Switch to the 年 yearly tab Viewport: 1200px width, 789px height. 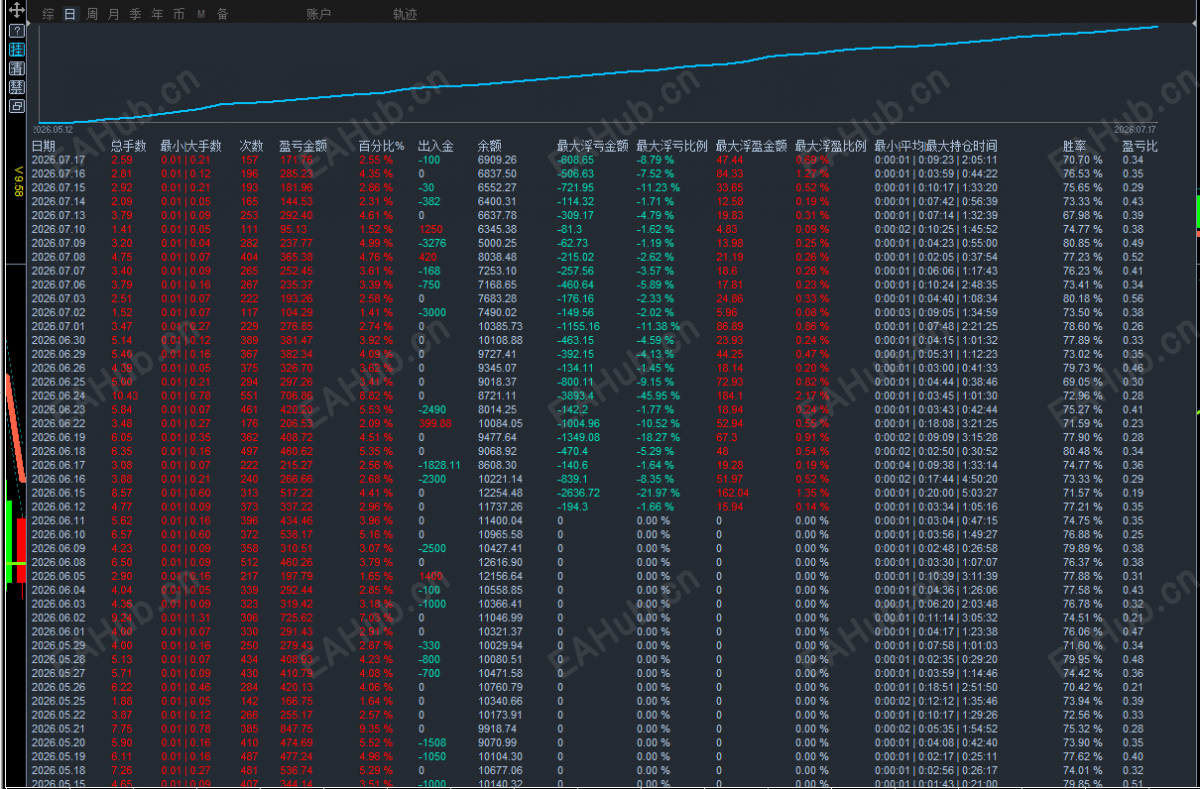coord(157,14)
